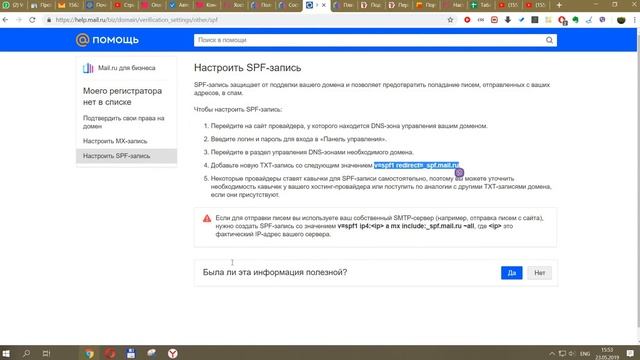
Task: Show hidden system tray icons
Action: coord(552,353)
